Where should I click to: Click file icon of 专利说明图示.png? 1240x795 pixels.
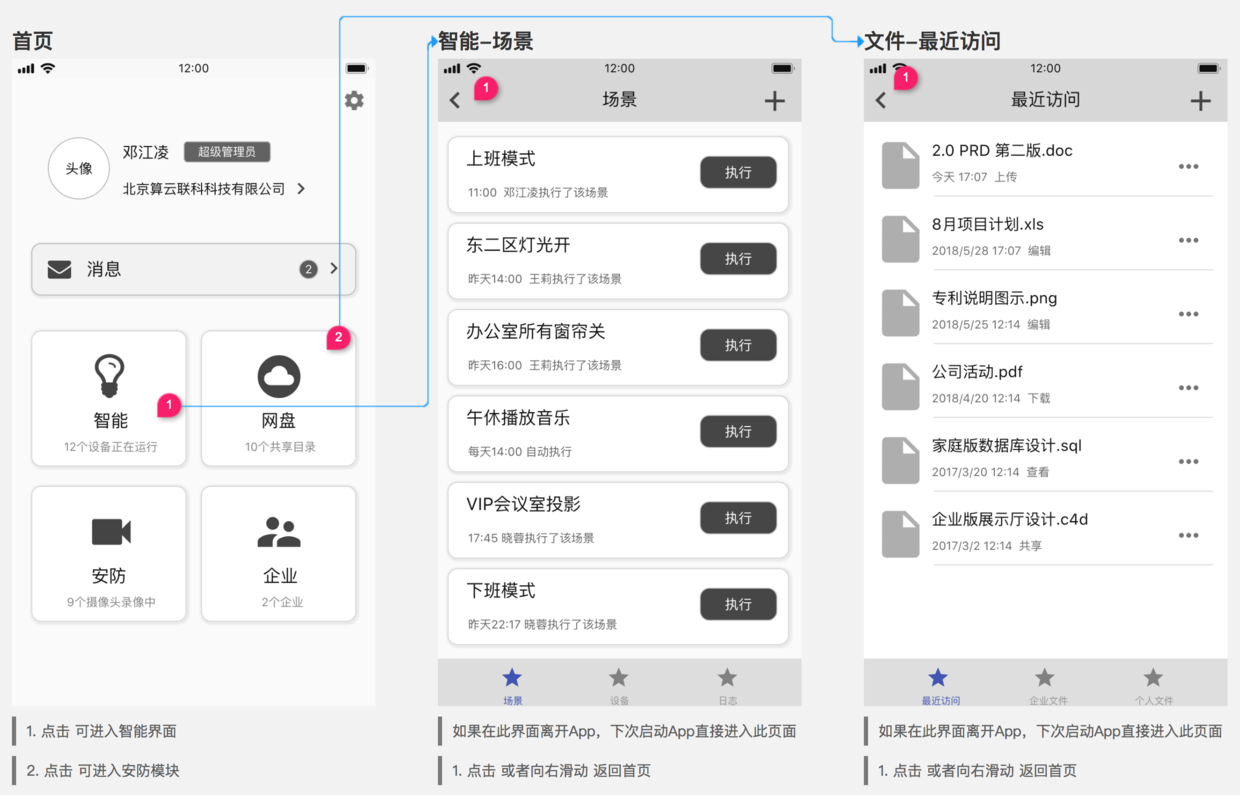tap(900, 313)
